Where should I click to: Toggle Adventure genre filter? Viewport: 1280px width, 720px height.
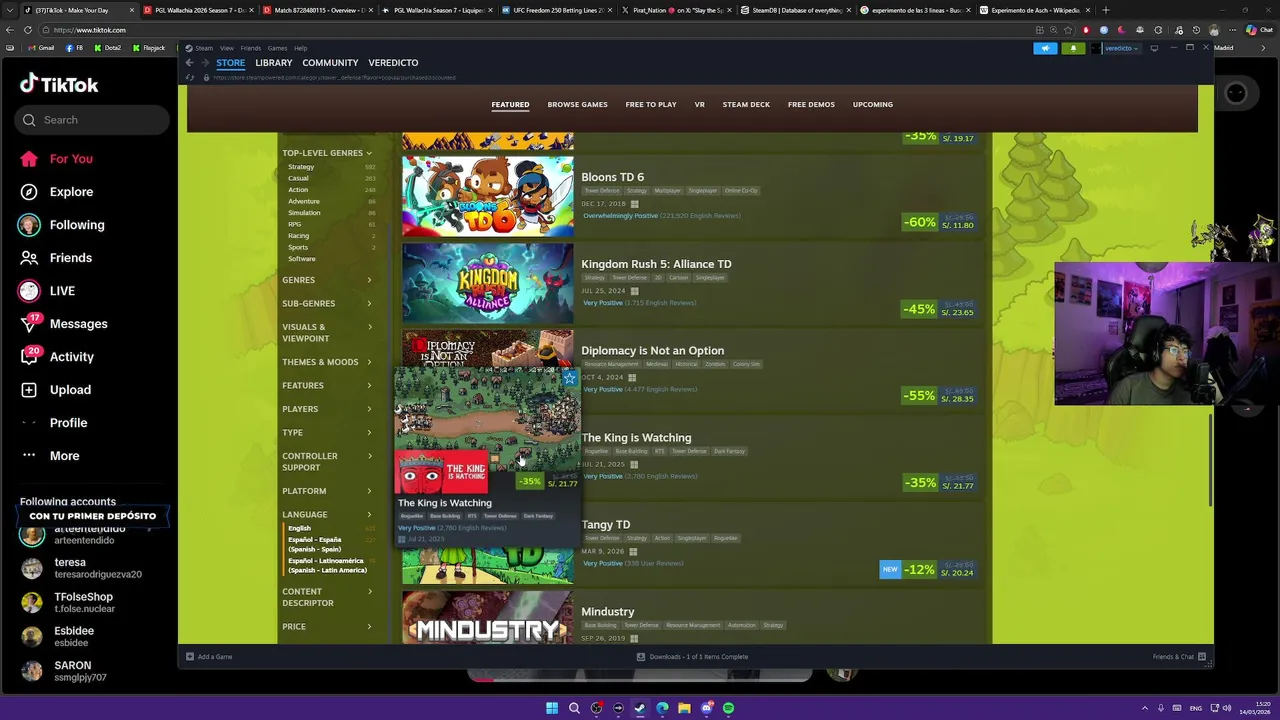tap(304, 201)
